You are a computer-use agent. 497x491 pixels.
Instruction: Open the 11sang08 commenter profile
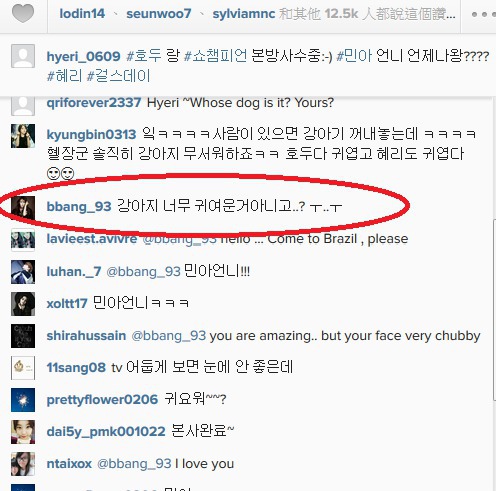[x=76, y=368]
